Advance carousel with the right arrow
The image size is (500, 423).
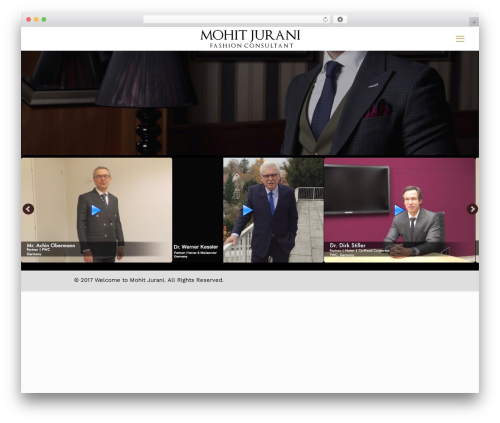coord(472,209)
